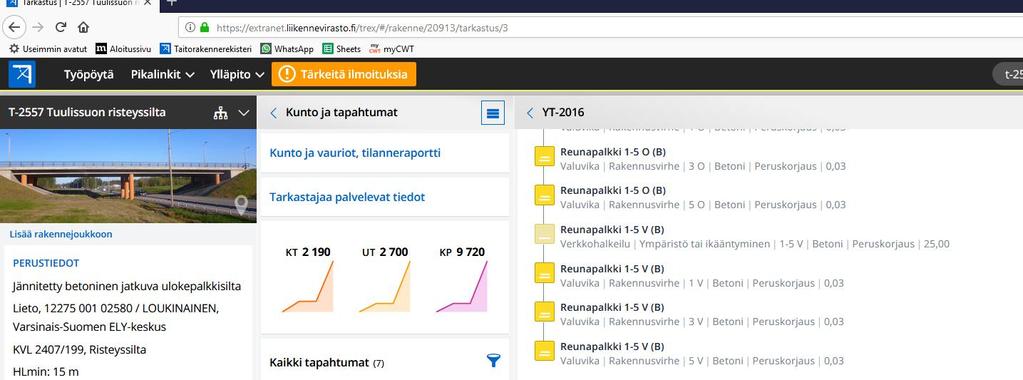This screenshot has width=1023, height=380.
Task: Click the bridge photo thumbnail
Action: [128, 176]
